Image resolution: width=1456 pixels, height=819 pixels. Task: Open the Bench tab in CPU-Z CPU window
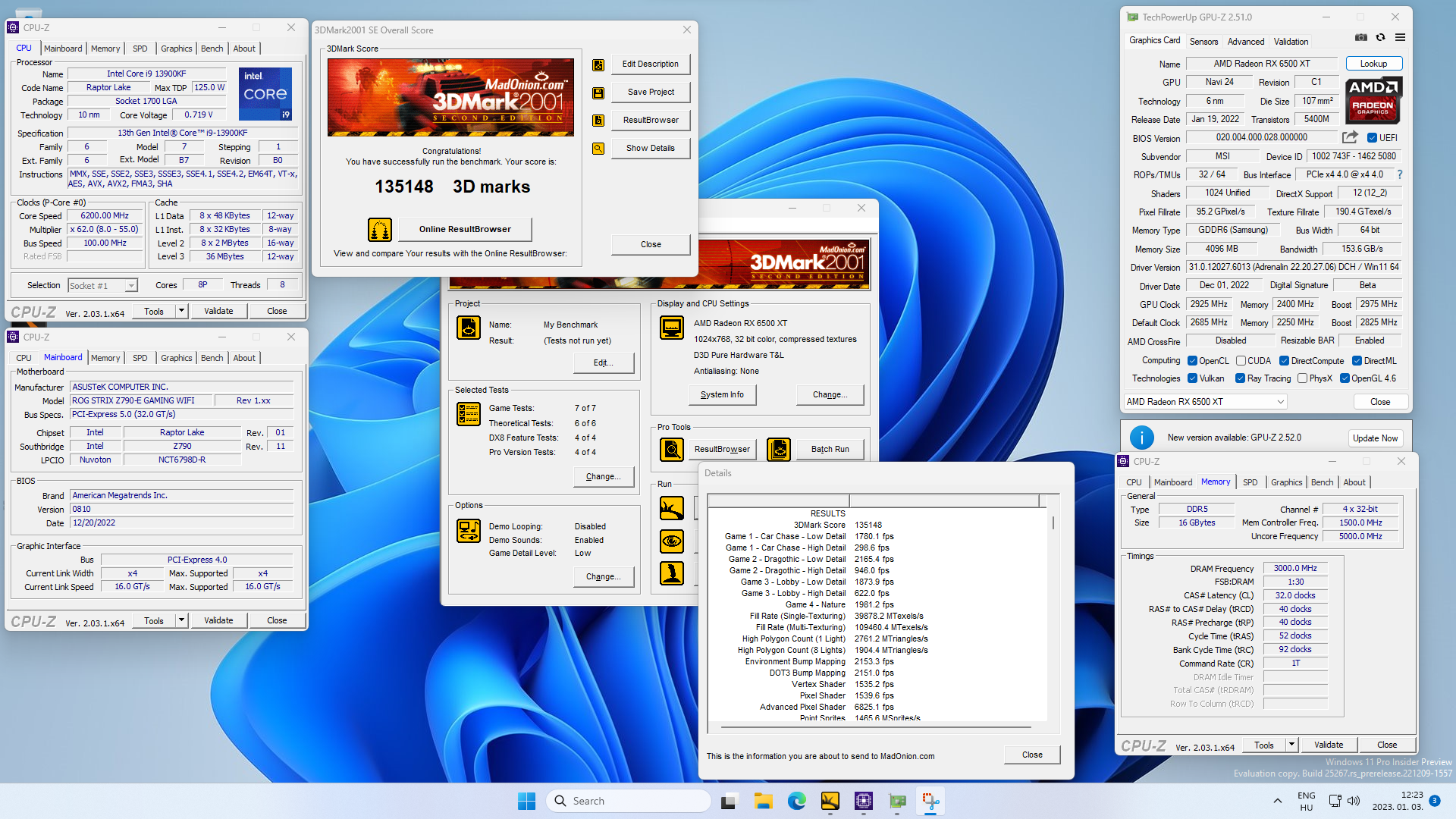[212, 49]
